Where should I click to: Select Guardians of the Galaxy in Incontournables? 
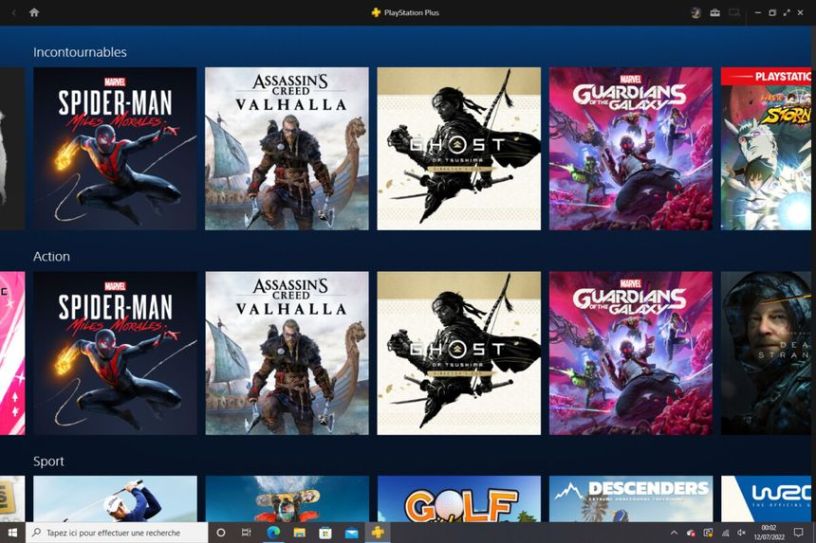pos(631,148)
